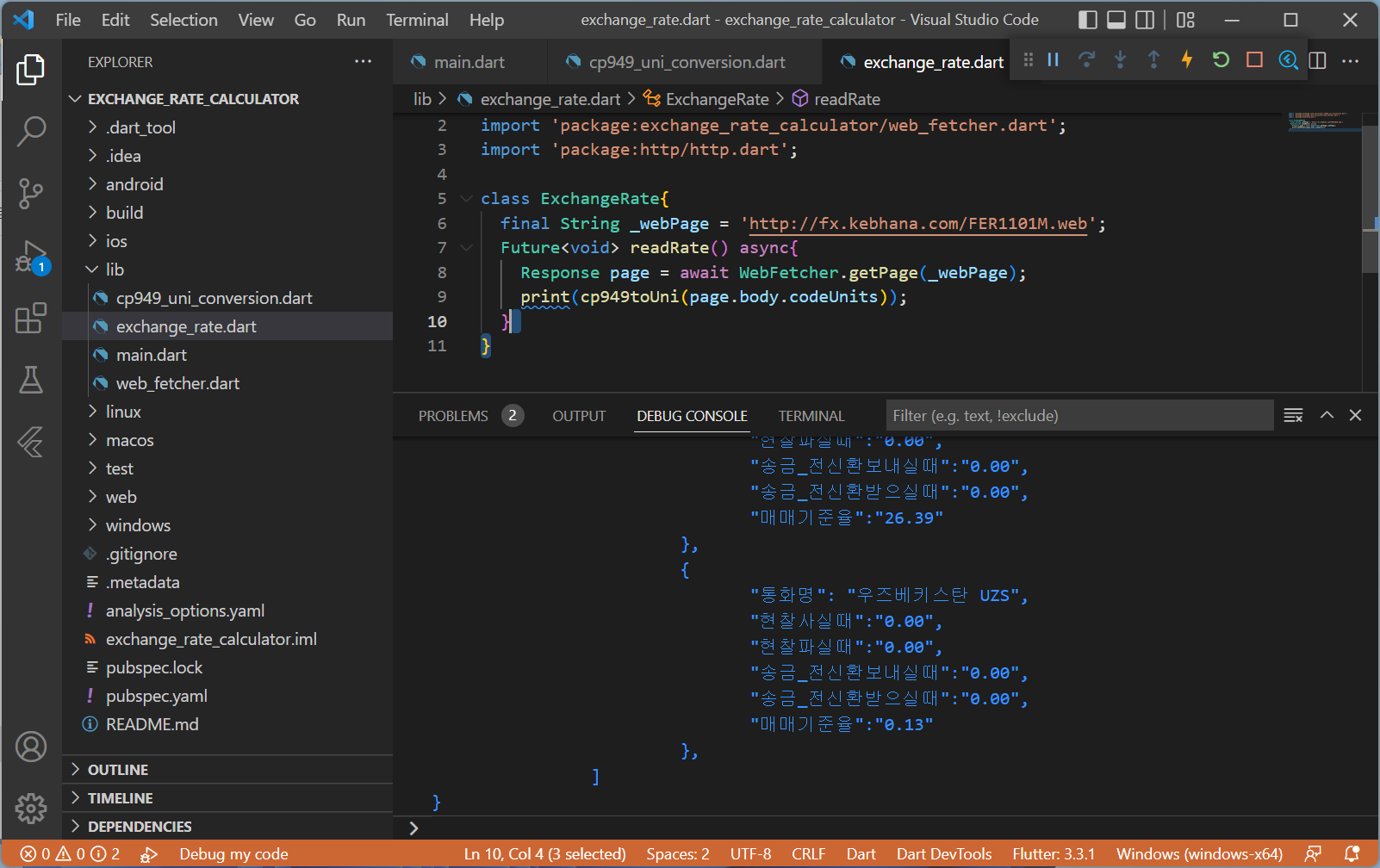1380x868 pixels.
Task: Expand the TIMELINE section
Action: coord(227,798)
